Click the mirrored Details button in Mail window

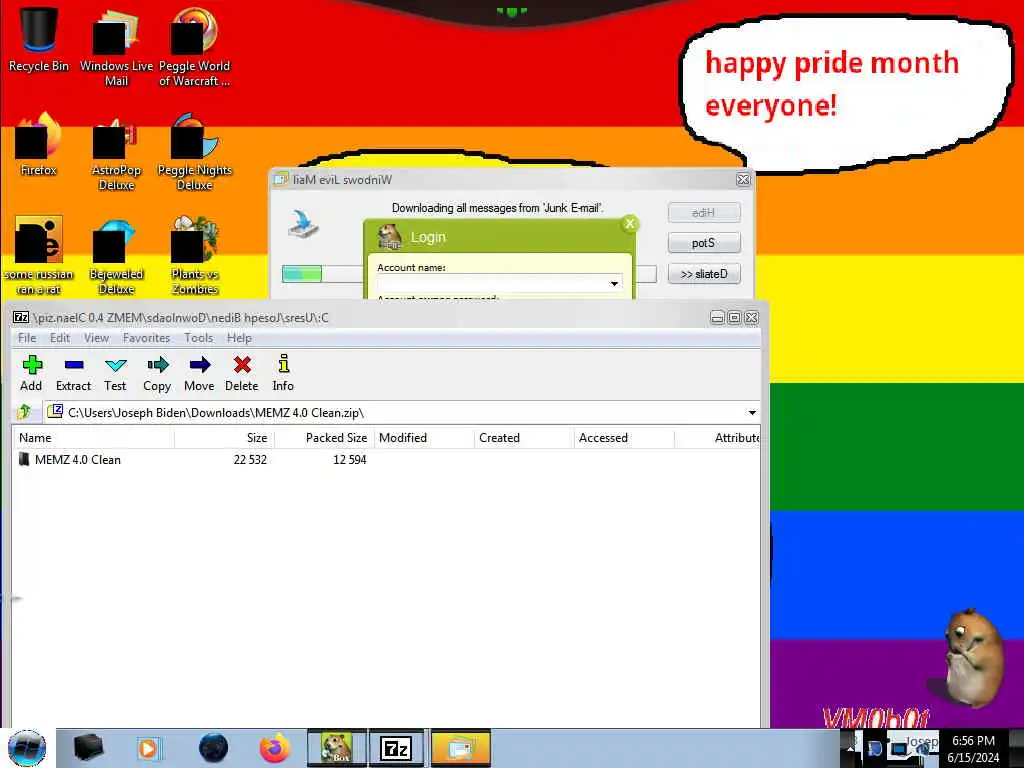tap(704, 274)
